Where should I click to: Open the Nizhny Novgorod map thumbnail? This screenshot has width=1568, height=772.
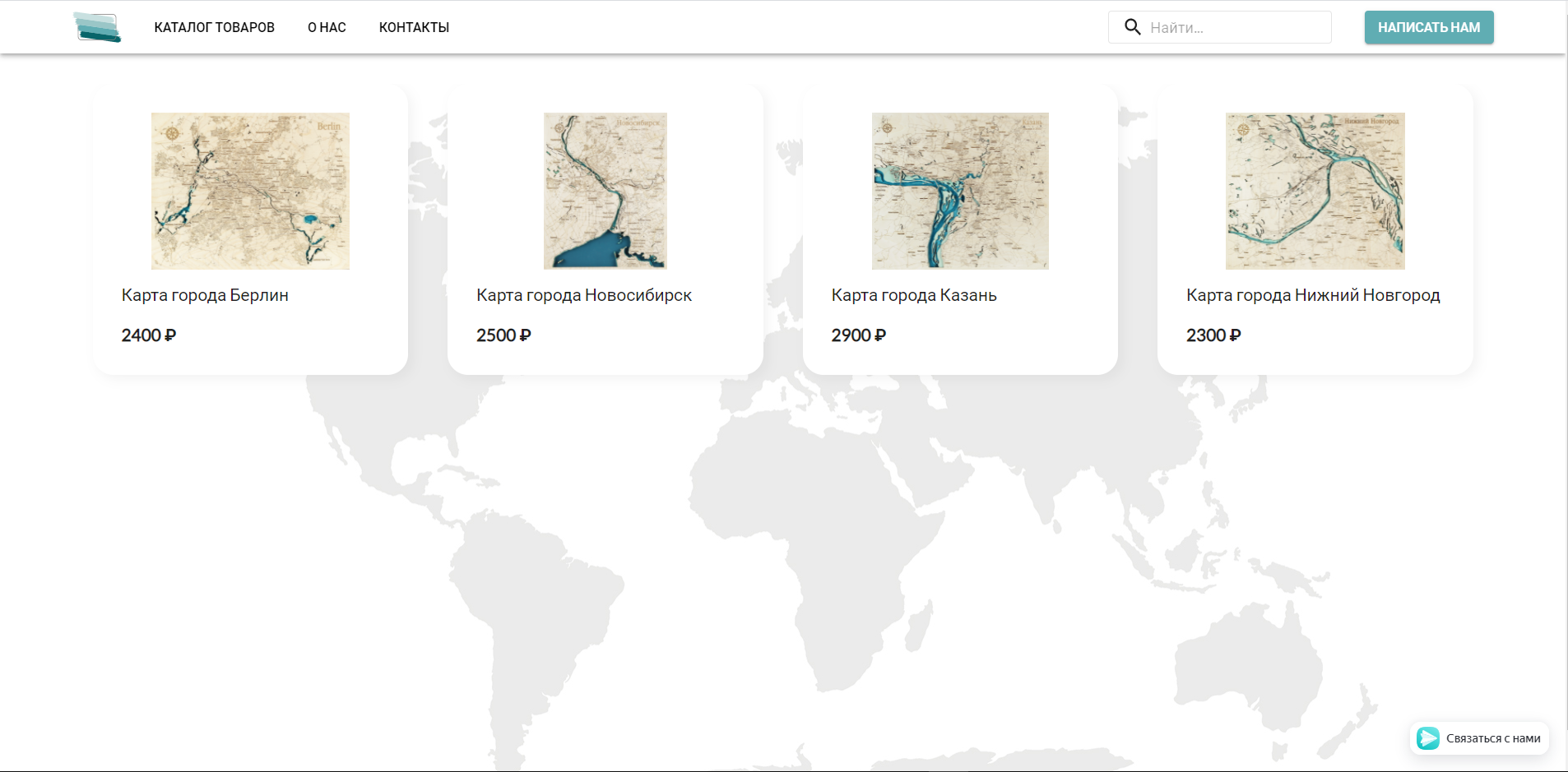click(x=1315, y=191)
